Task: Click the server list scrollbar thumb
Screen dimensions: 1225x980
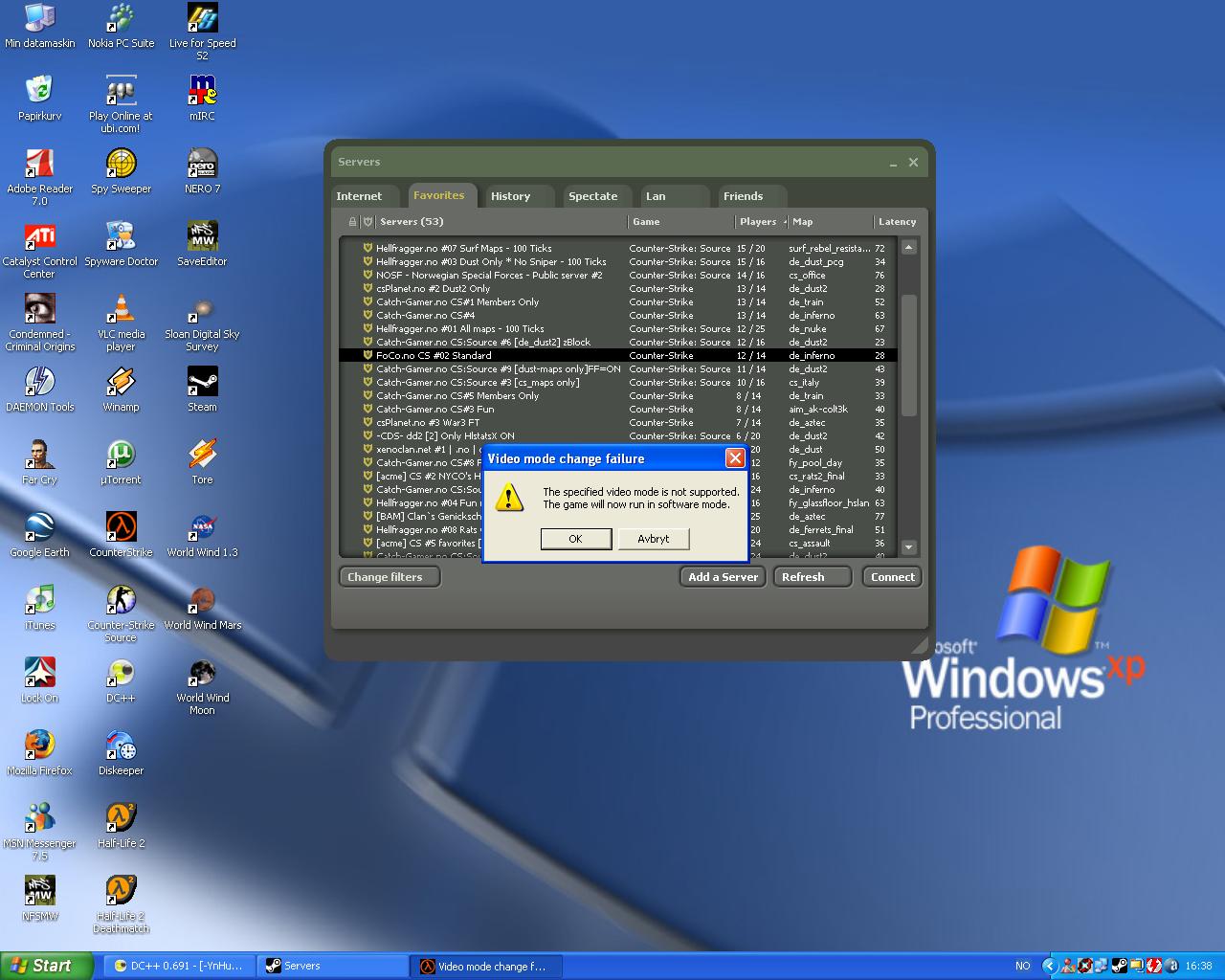Action: click(x=909, y=355)
